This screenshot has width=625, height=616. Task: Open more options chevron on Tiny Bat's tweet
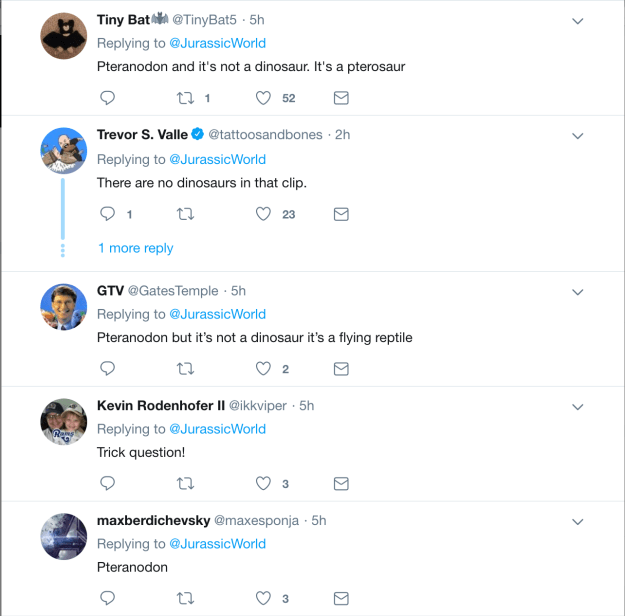(577, 21)
